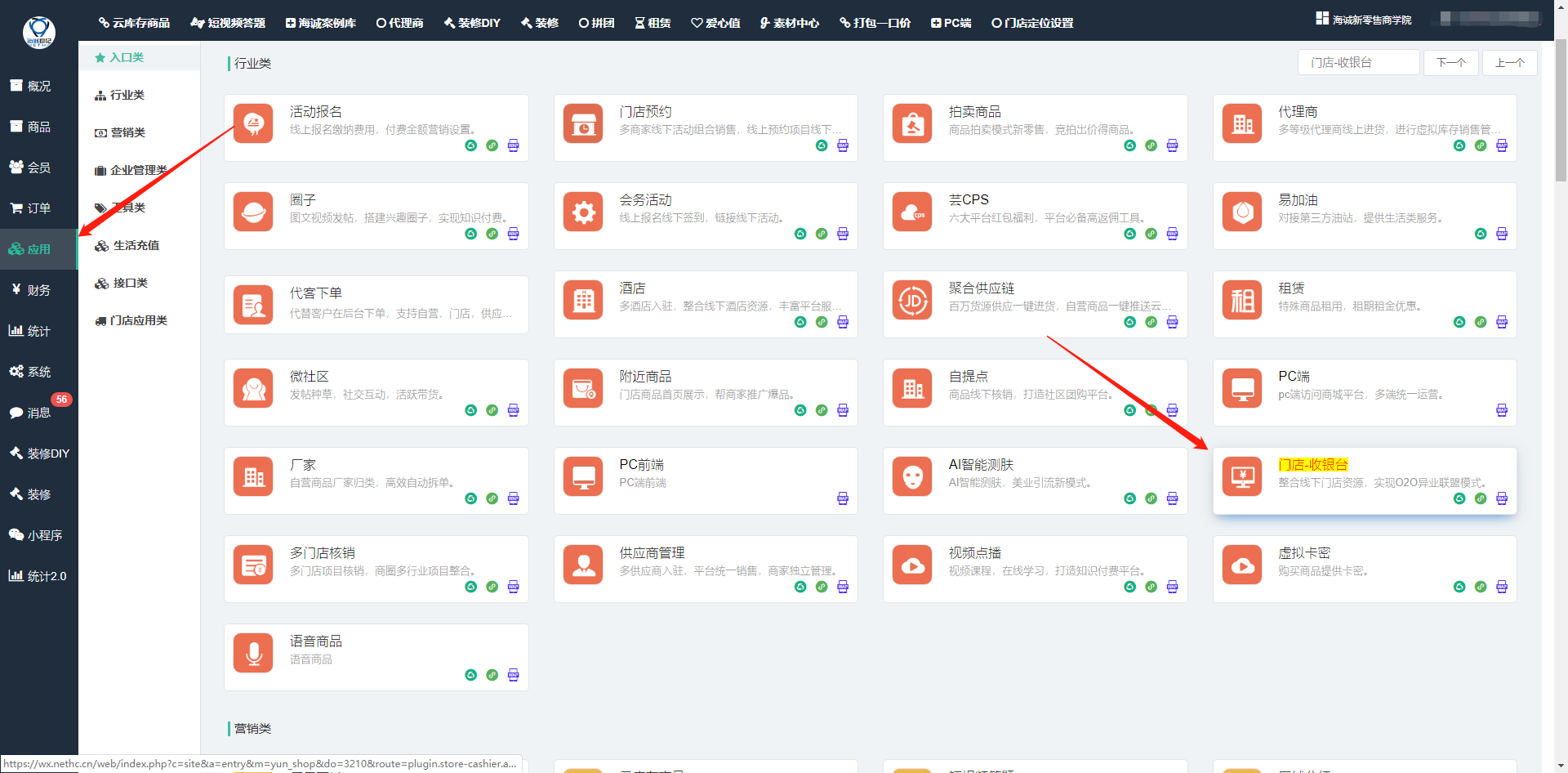Click the WAP icon on the PC前端 card

point(843,498)
